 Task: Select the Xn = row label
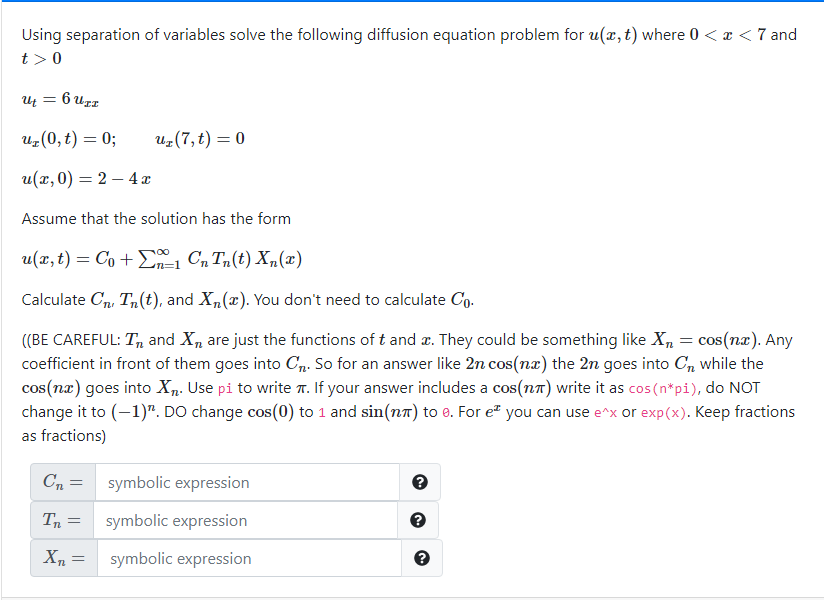62,558
